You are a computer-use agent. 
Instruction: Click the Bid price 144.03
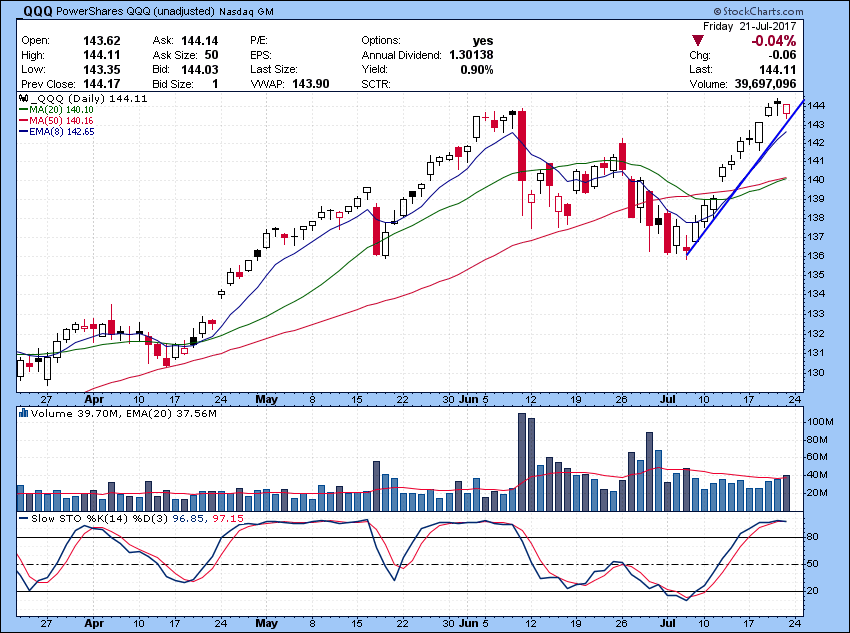click(x=200, y=69)
